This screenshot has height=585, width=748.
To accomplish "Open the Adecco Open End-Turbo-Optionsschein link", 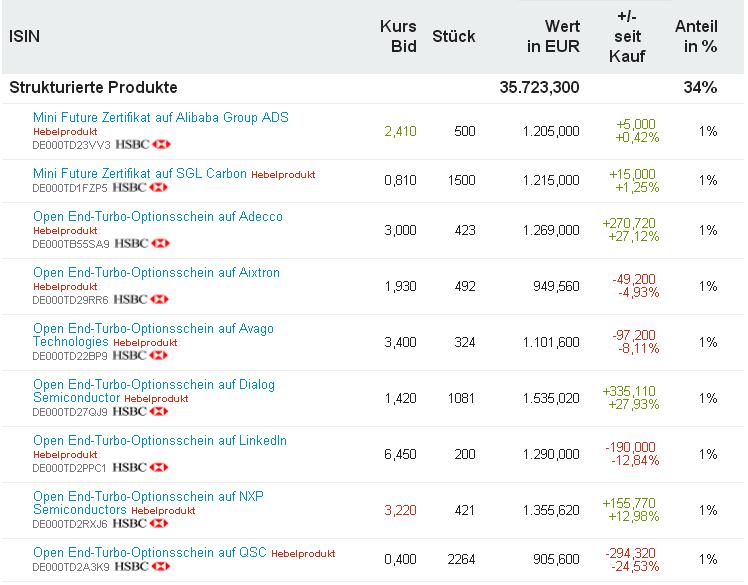I will 157,217.
